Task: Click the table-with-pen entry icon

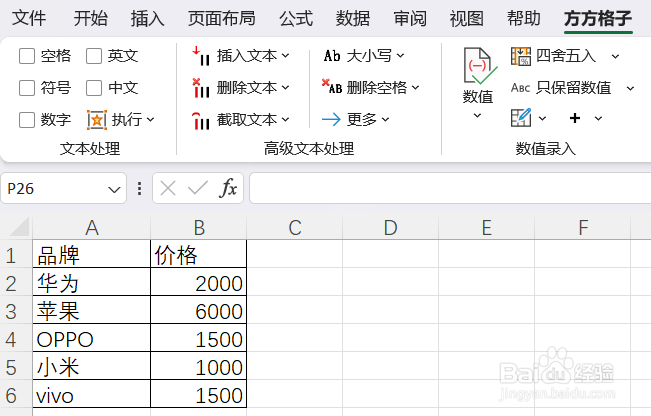Action: [x=521, y=118]
